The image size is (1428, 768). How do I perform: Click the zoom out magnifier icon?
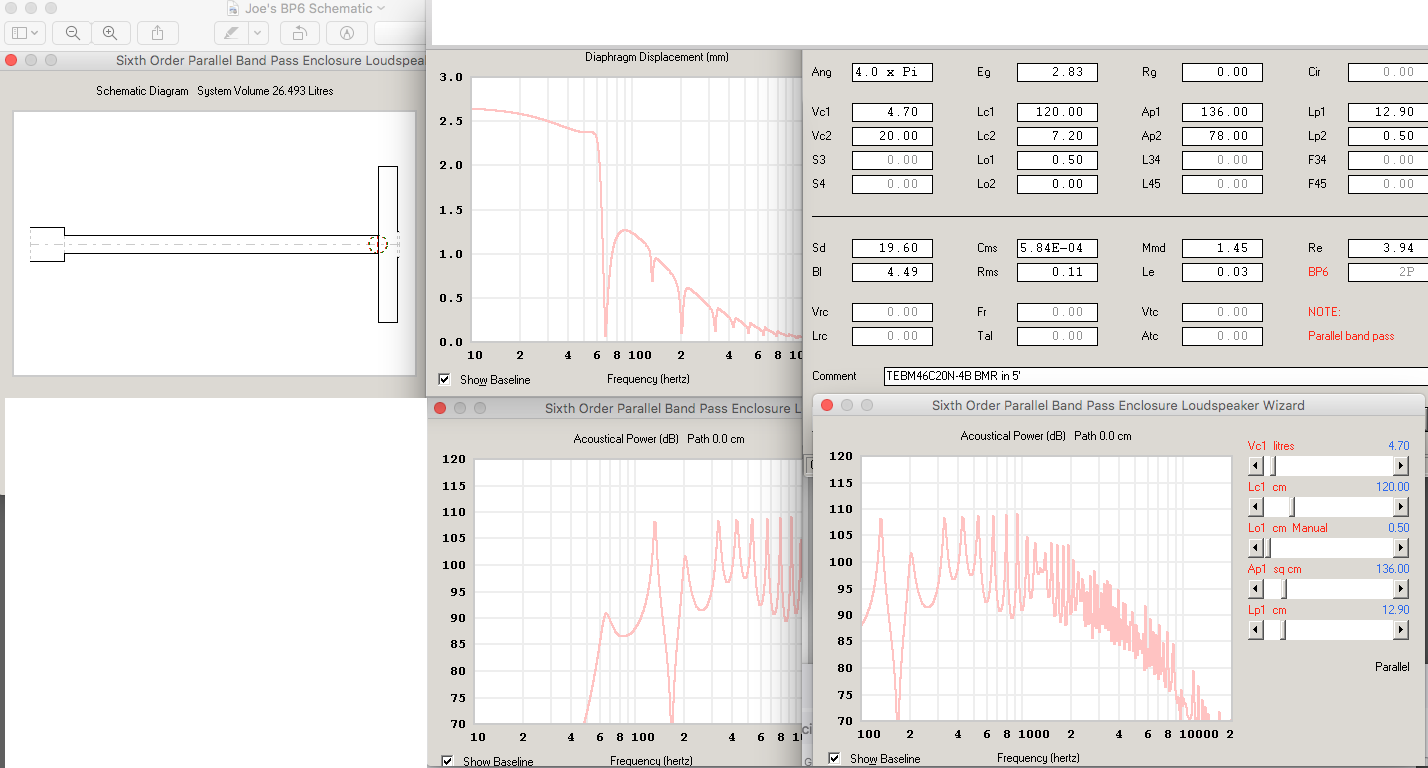click(x=72, y=32)
